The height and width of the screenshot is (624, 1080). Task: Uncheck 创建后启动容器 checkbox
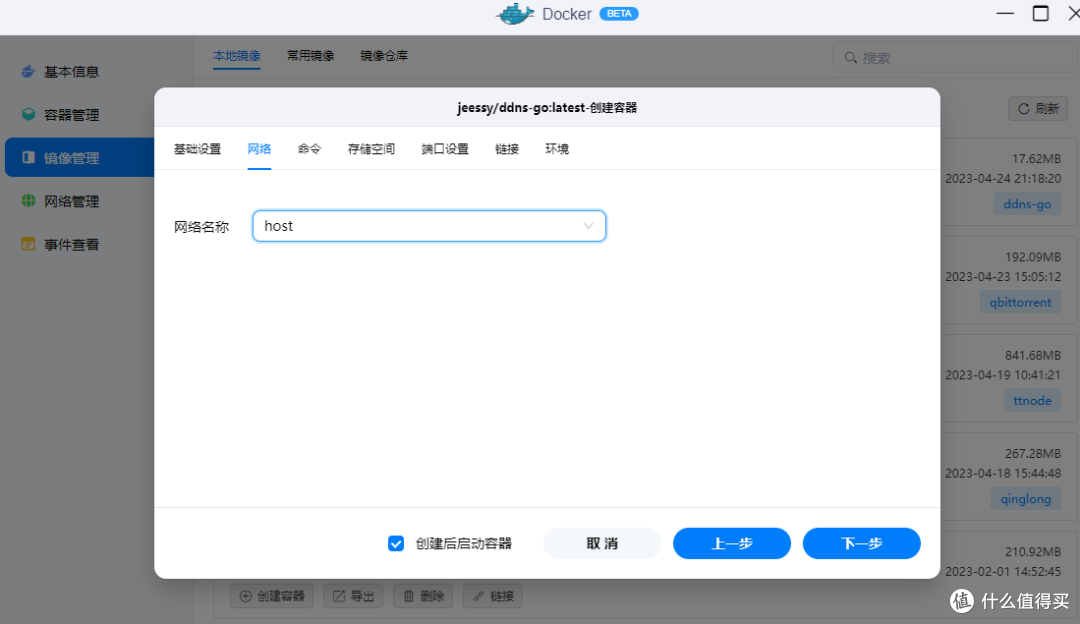(396, 543)
